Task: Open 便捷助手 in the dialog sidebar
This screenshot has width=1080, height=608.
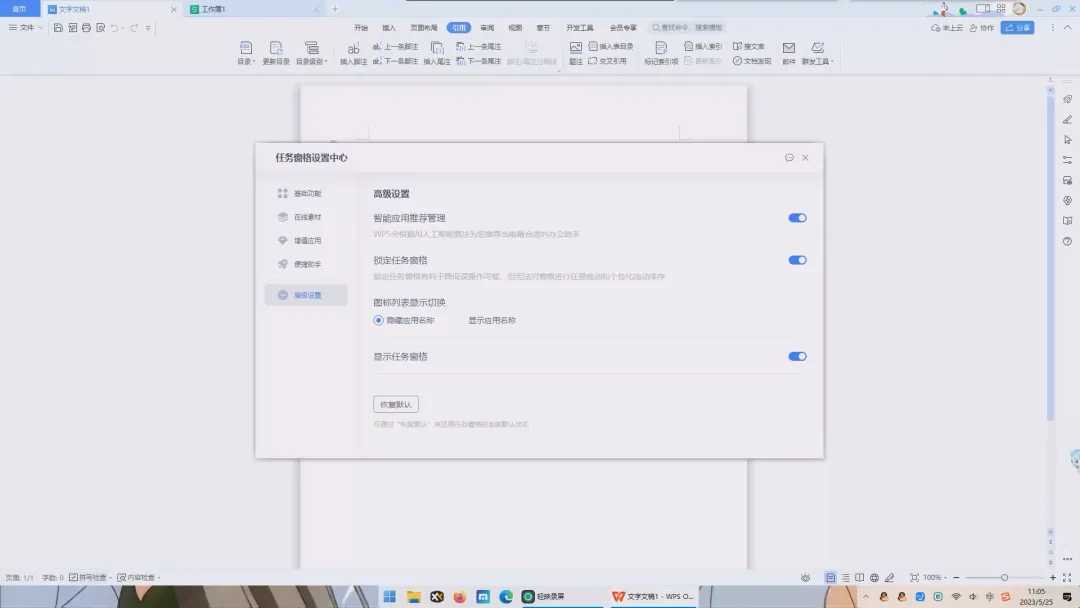Action: (306, 264)
